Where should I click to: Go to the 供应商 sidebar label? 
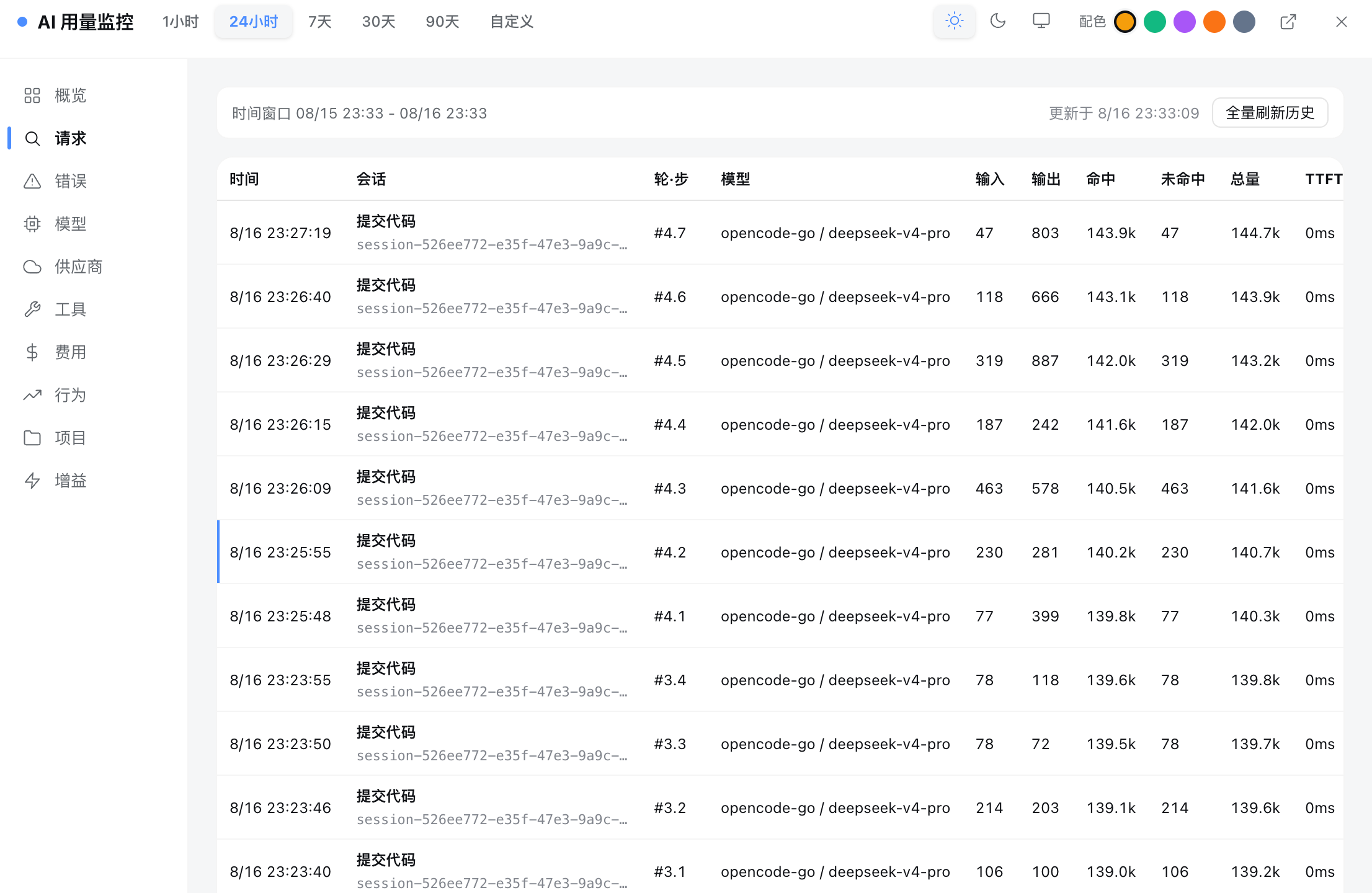(79, 267)
